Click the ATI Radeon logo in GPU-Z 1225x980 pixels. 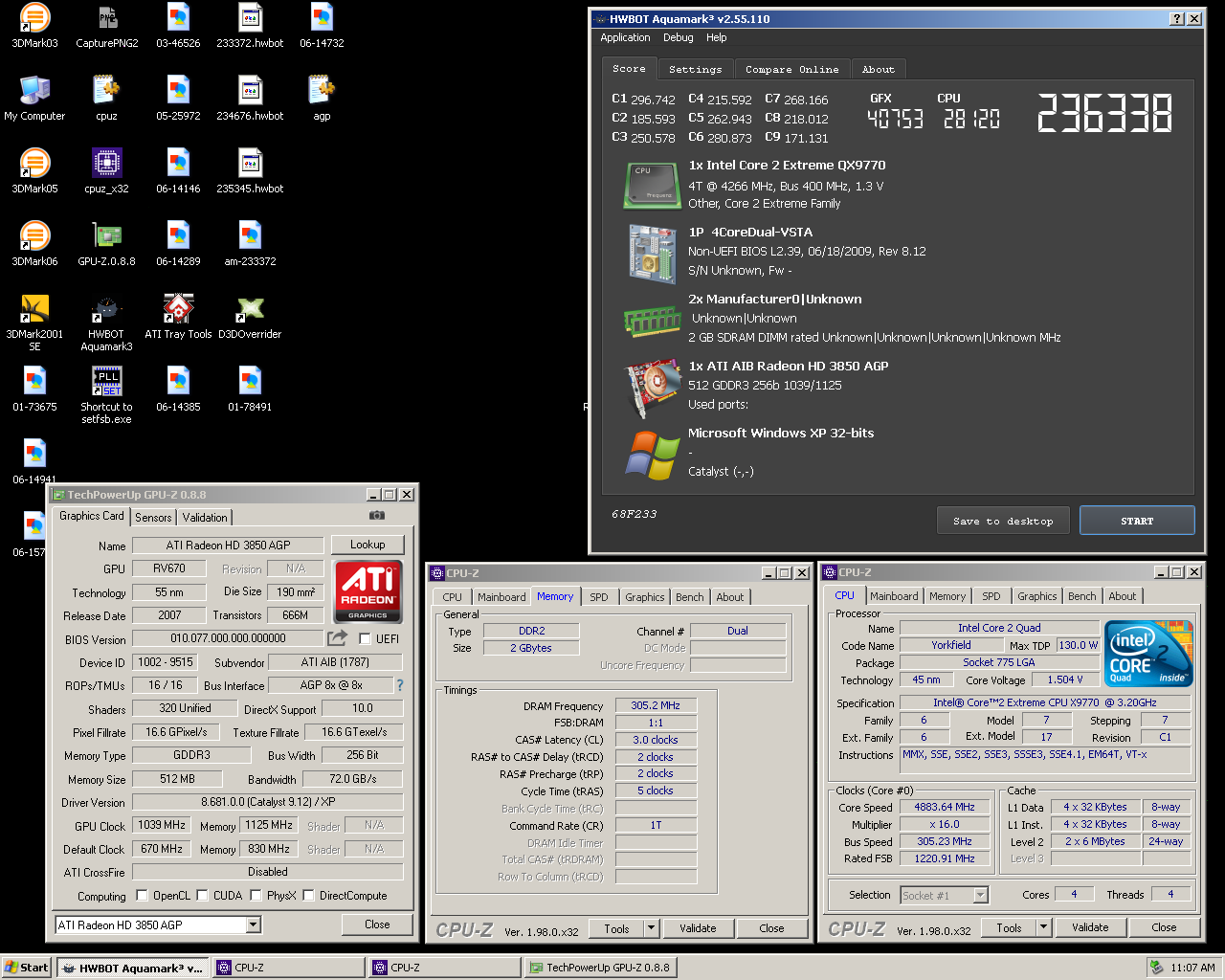[x=368, y=591]
